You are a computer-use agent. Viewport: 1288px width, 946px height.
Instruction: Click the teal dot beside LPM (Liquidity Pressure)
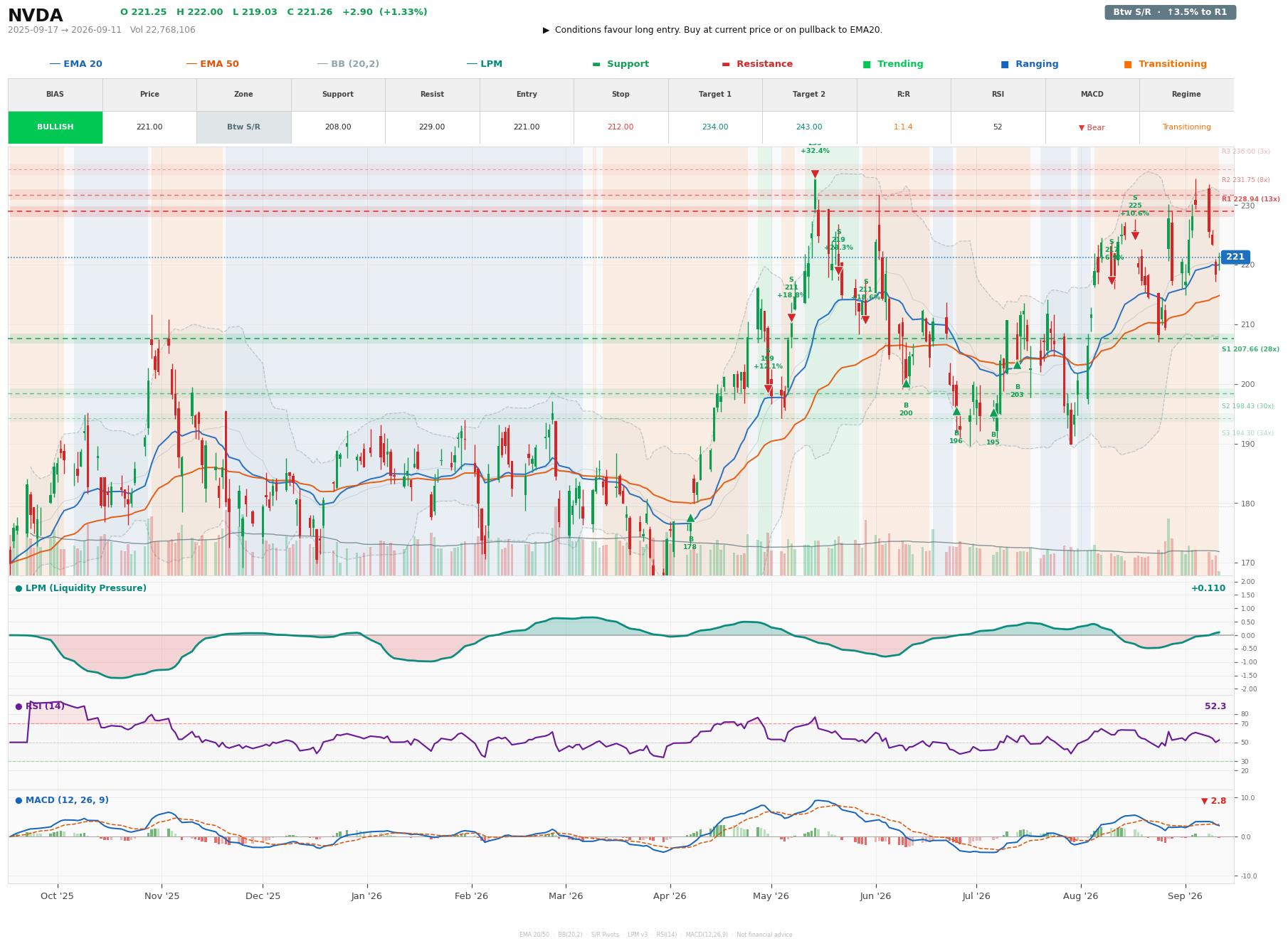click(19, 588)
